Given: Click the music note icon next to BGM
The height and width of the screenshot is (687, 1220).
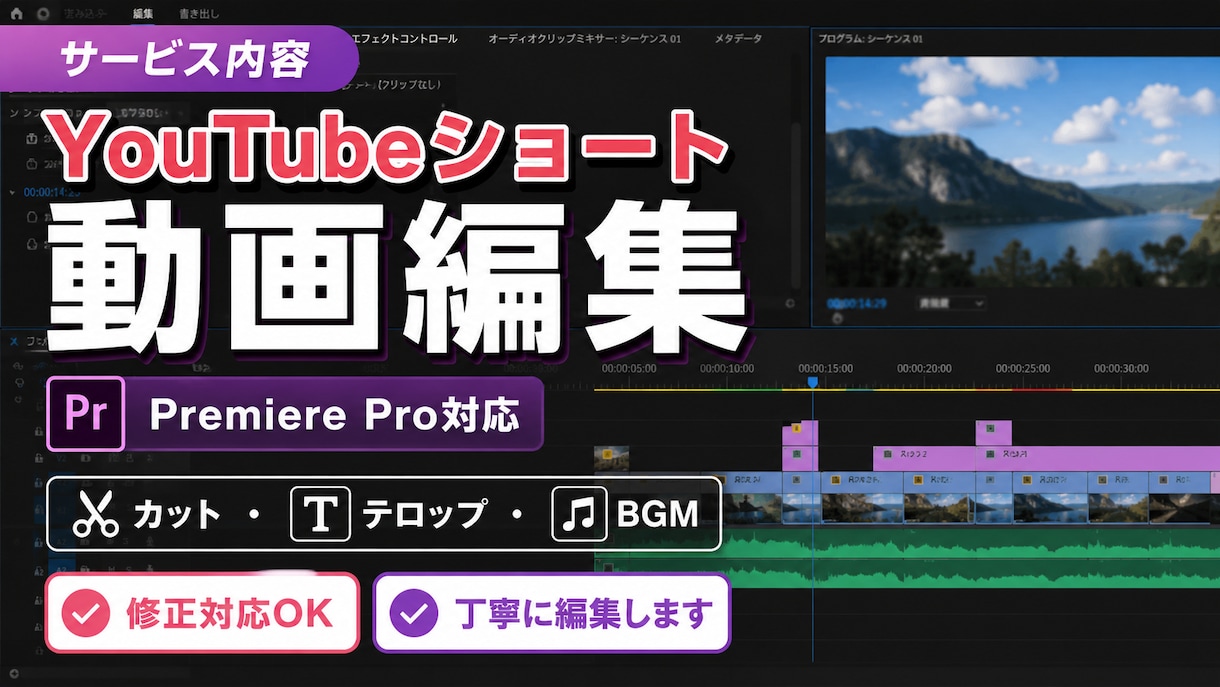Looking at the screenshot, I should 580,514.
